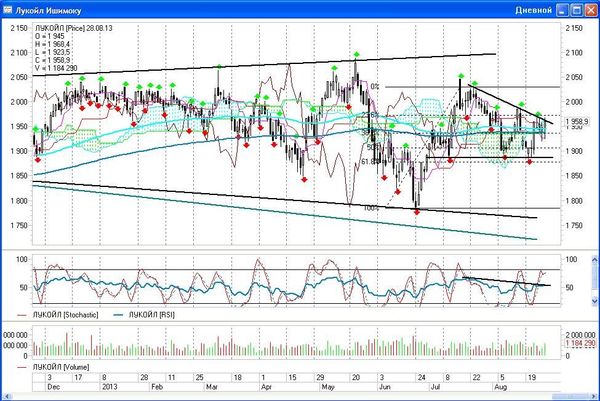Click the day label 25 on the date axis
This screenshot has height=401, width=600.
click(x=199, y=377)
